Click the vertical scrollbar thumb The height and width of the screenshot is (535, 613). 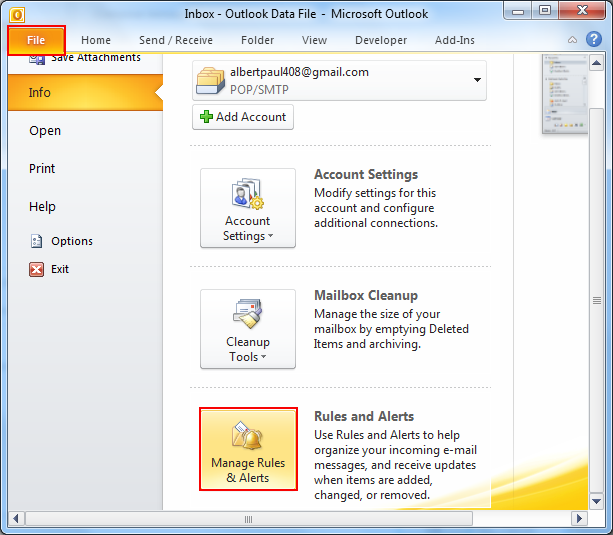(x=597, y=300)
